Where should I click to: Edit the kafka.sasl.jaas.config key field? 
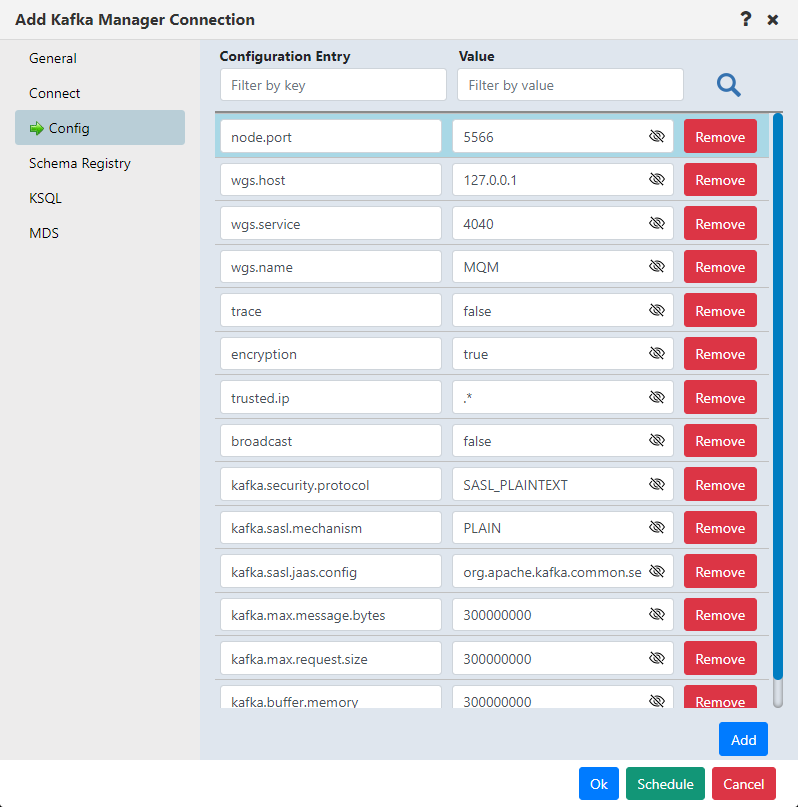click(331, 572)
